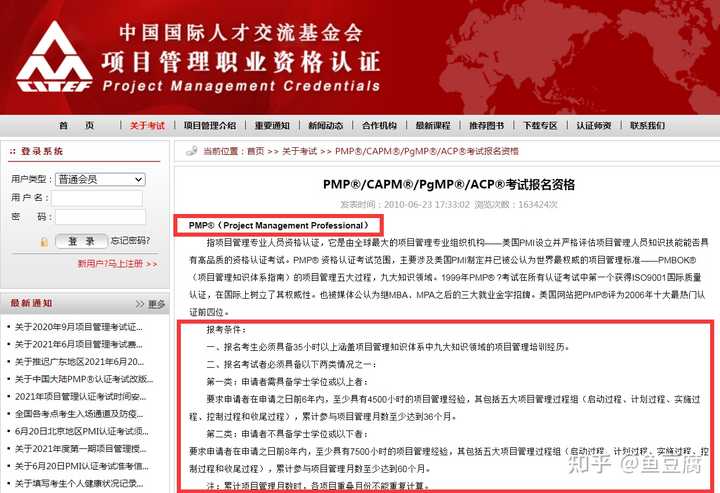This screenshot has height=493, width=720.
Task: Click the 最新通知 panel heading
Action: [x=31, y=303]
